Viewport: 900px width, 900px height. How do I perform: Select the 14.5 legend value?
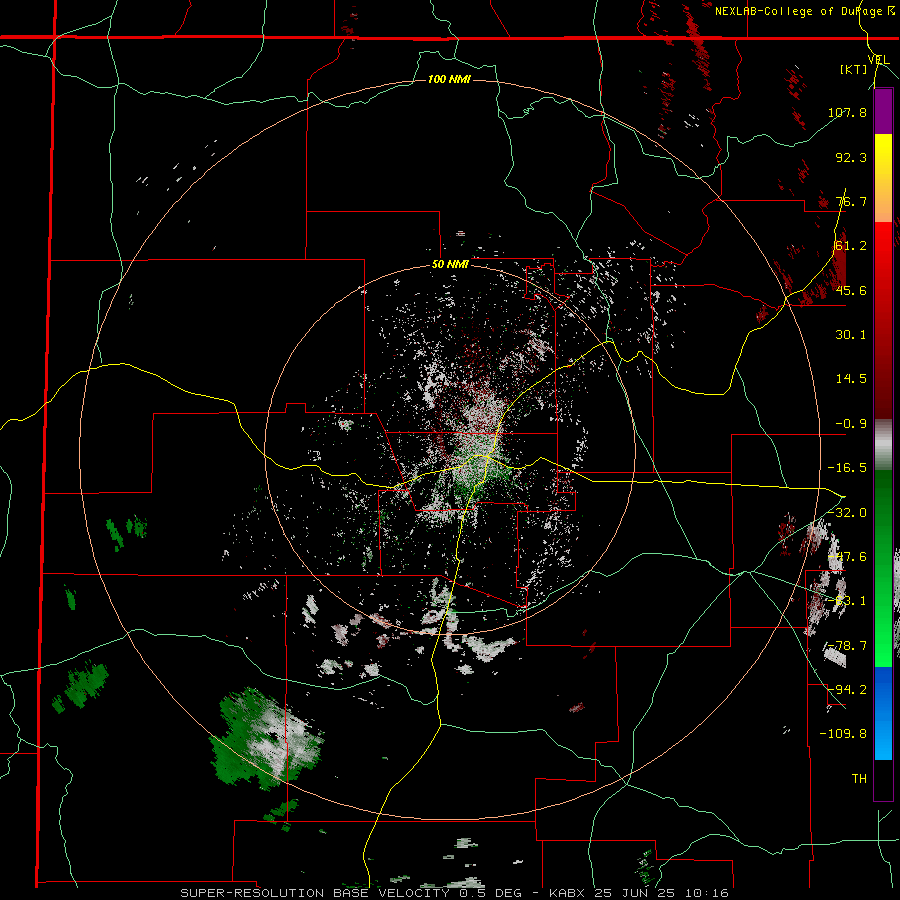point(851,379)
